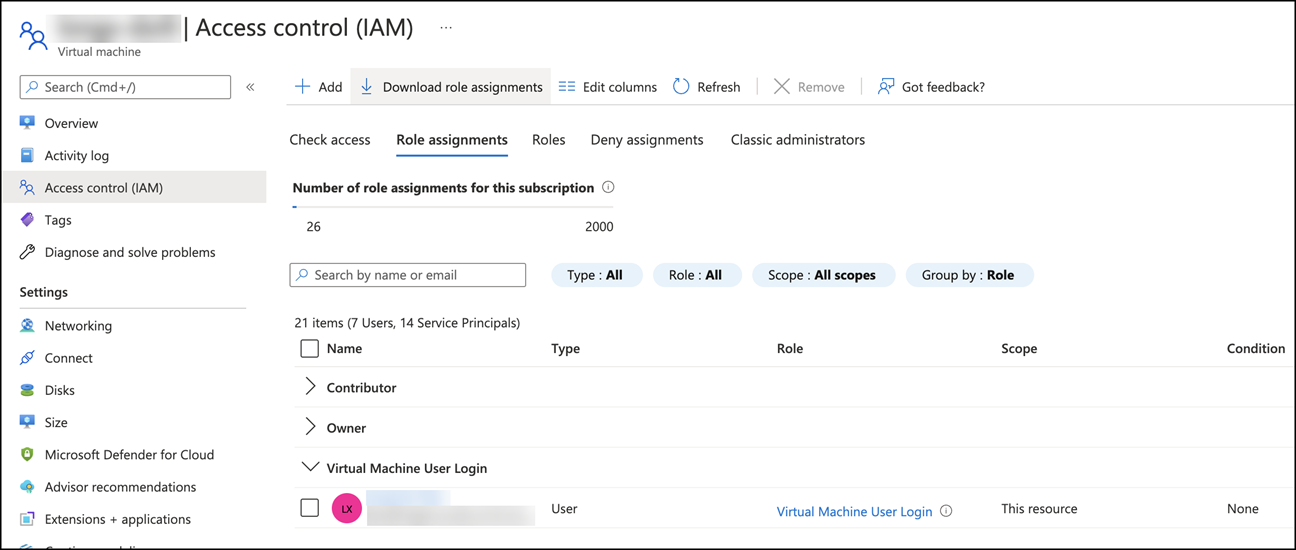The height and width of the screenshot is (550, 1296).
Task: Switch to the Deny assignments tab
Action: click(647, 140)
